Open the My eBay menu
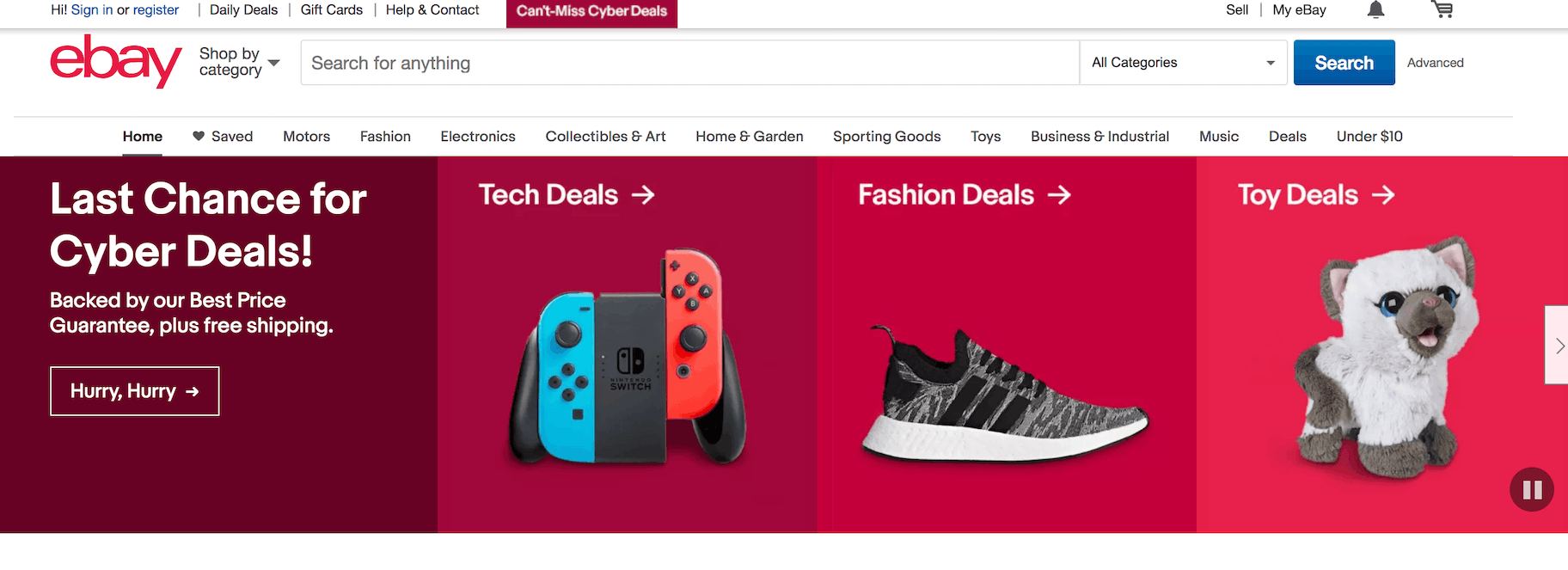 pyautogui.click(x=1299, y=10)
